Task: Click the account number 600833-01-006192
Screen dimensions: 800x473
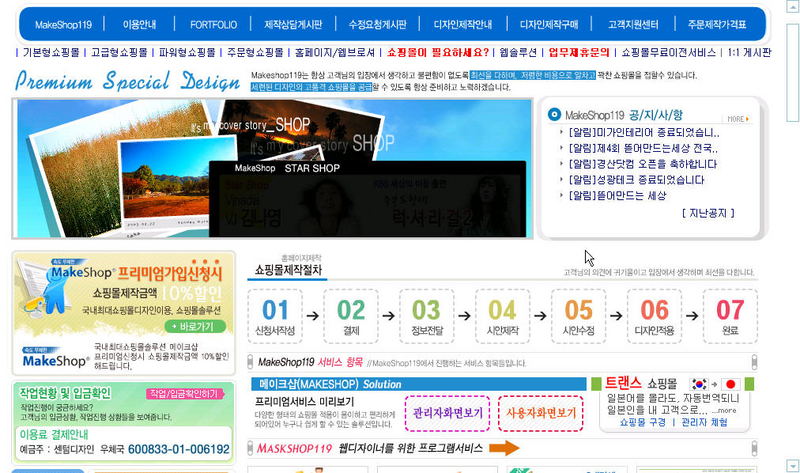Action: (179, 449)
